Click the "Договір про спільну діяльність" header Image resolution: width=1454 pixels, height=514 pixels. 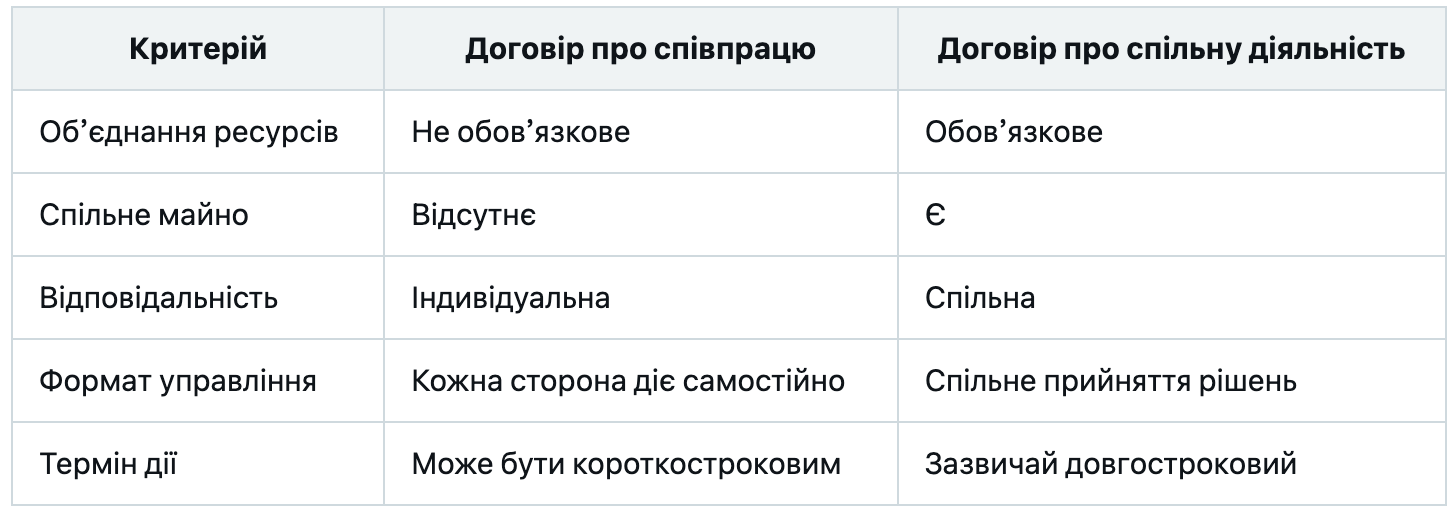tap(1171, 50)
